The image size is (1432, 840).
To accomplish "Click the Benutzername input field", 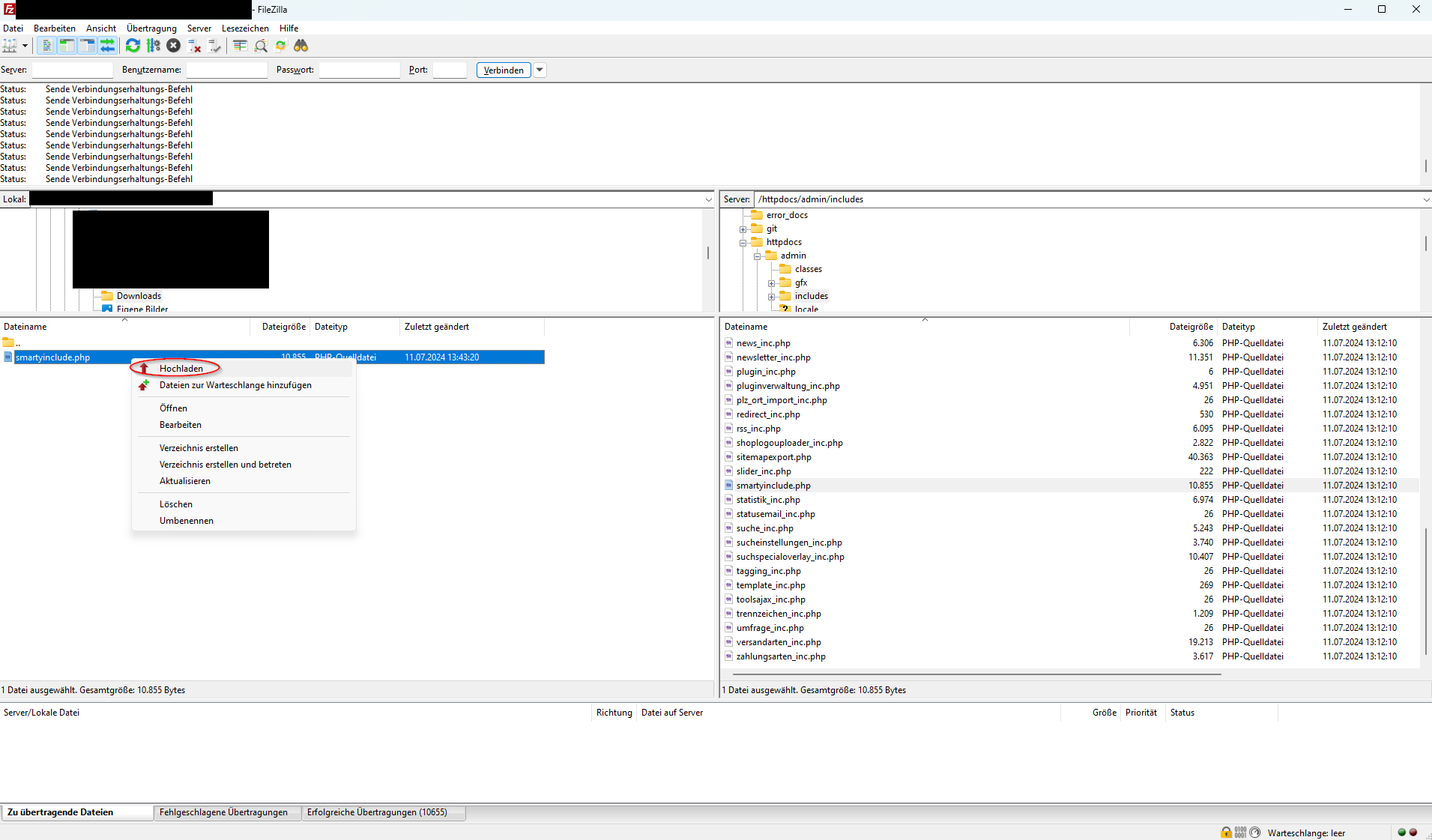I will [226, 70].
